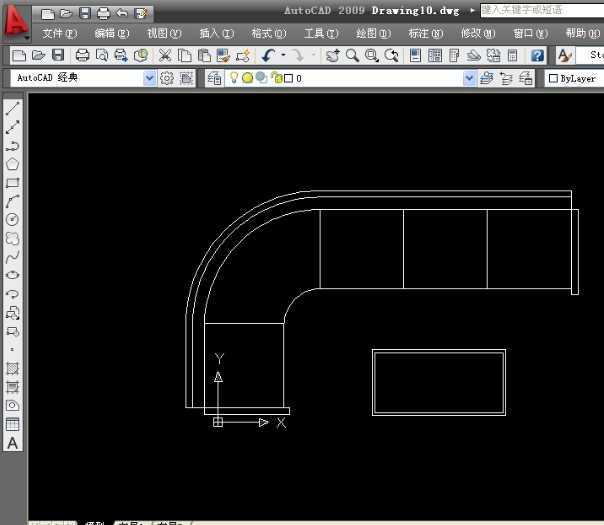Select the Hatch tool
This screenshot has width=604, height=525.
tap(12, 368)
